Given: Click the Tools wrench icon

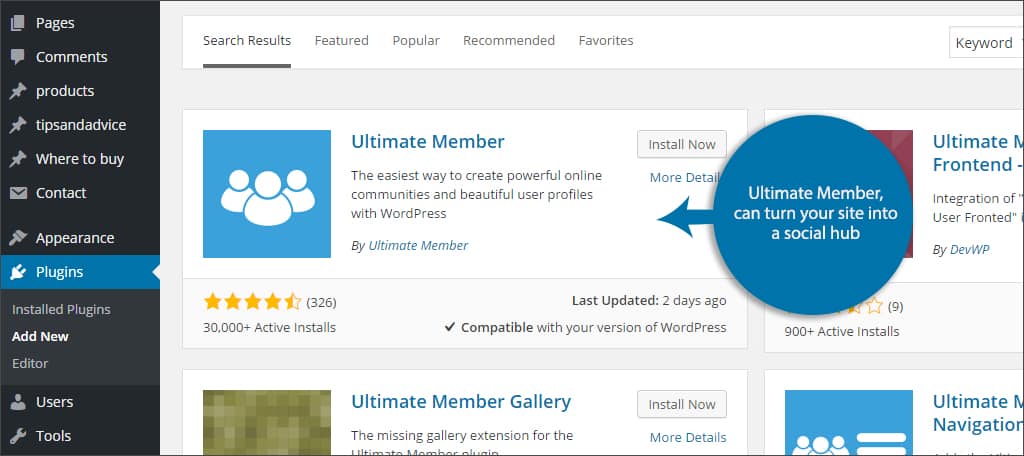Looking at the screenshot, I should click(x=18, y=436).
